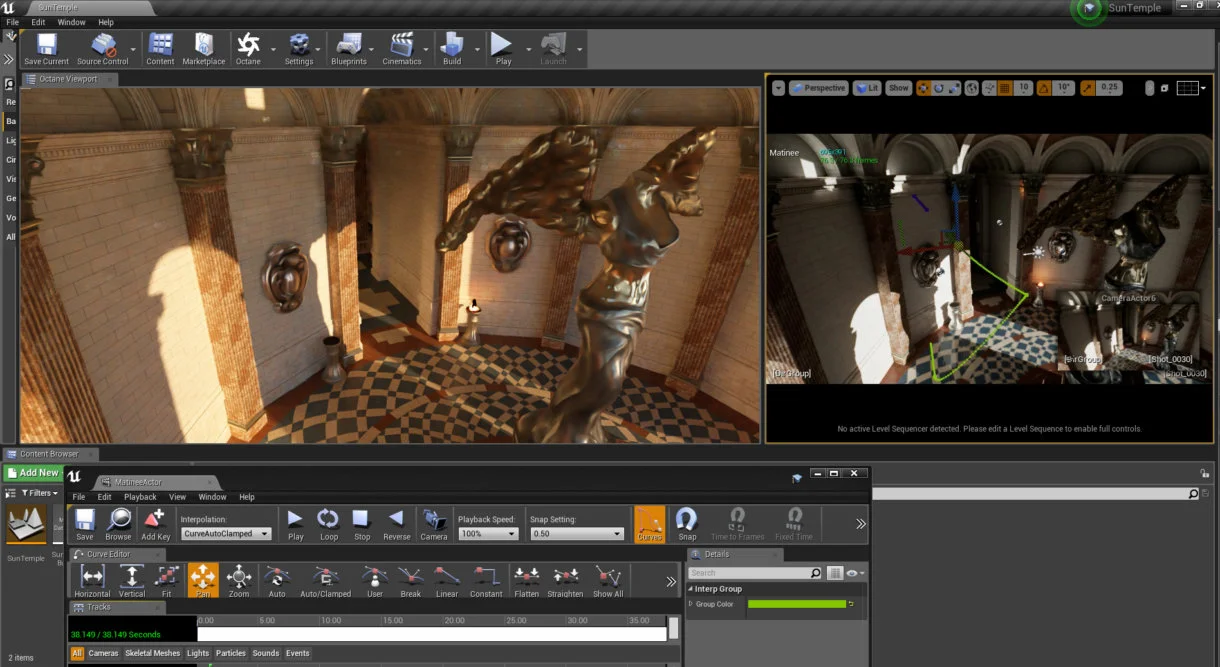
Task: Set interpolation to Constant in Curve Editor
Action: click(x=486, y=581)
